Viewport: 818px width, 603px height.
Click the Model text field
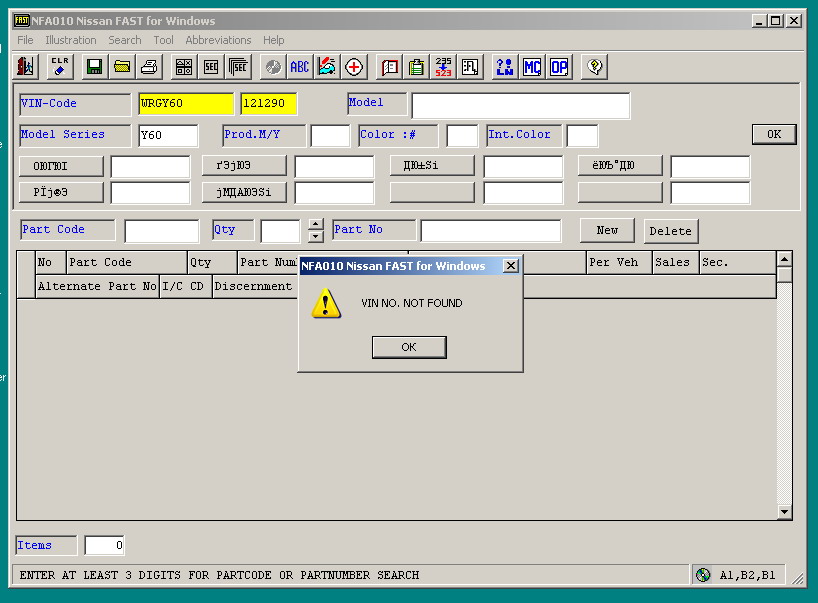[521, 106]
